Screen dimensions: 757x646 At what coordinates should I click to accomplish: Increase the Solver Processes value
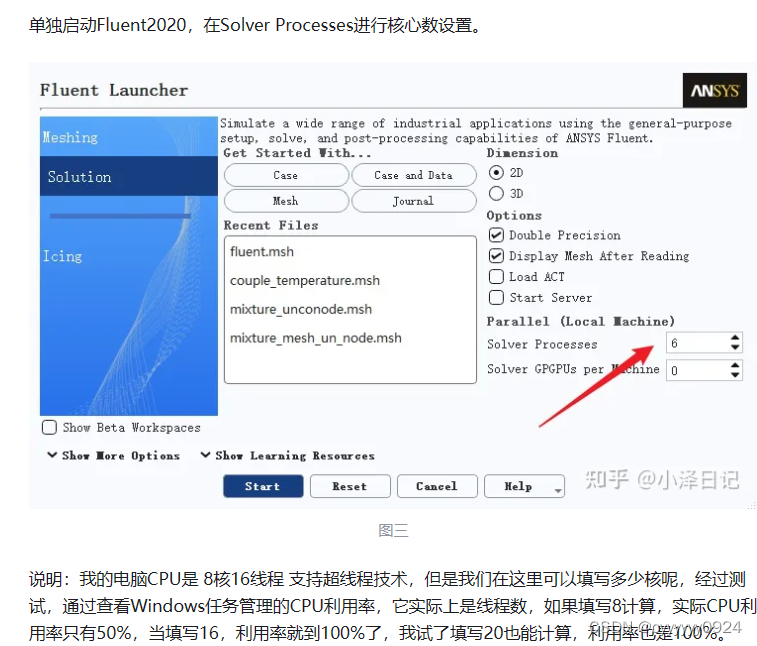click(735, 338)
